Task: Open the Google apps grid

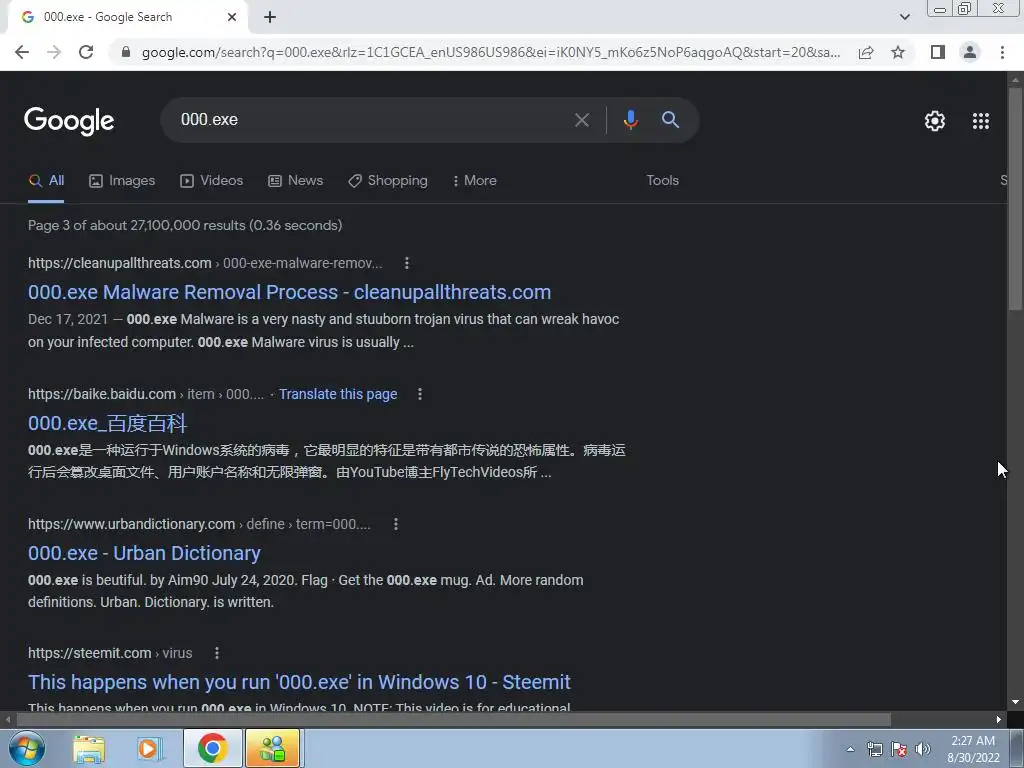Action: pyautogui.click(x=981, y=121)
